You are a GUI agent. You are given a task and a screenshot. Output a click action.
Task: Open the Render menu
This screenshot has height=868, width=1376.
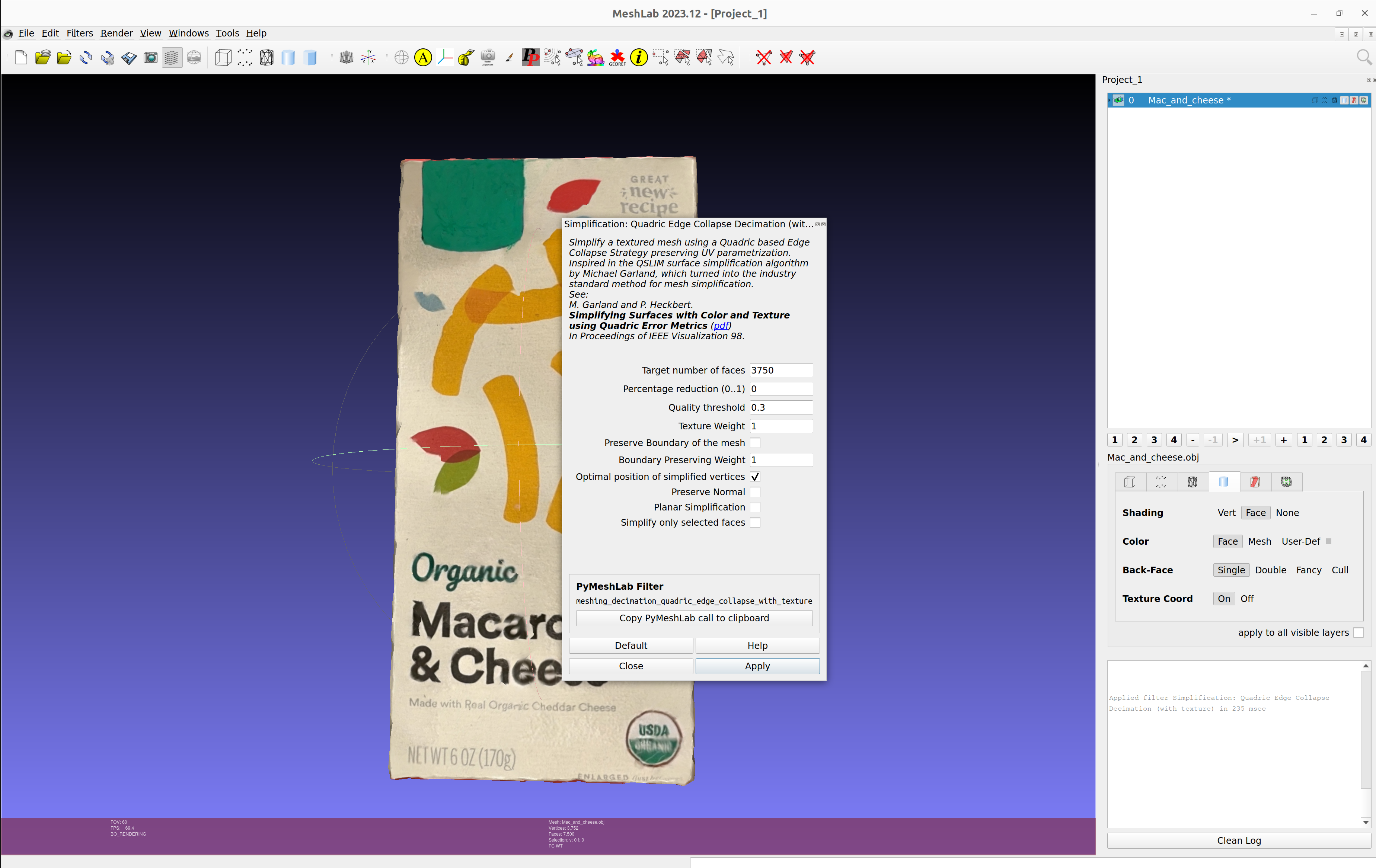116,33
